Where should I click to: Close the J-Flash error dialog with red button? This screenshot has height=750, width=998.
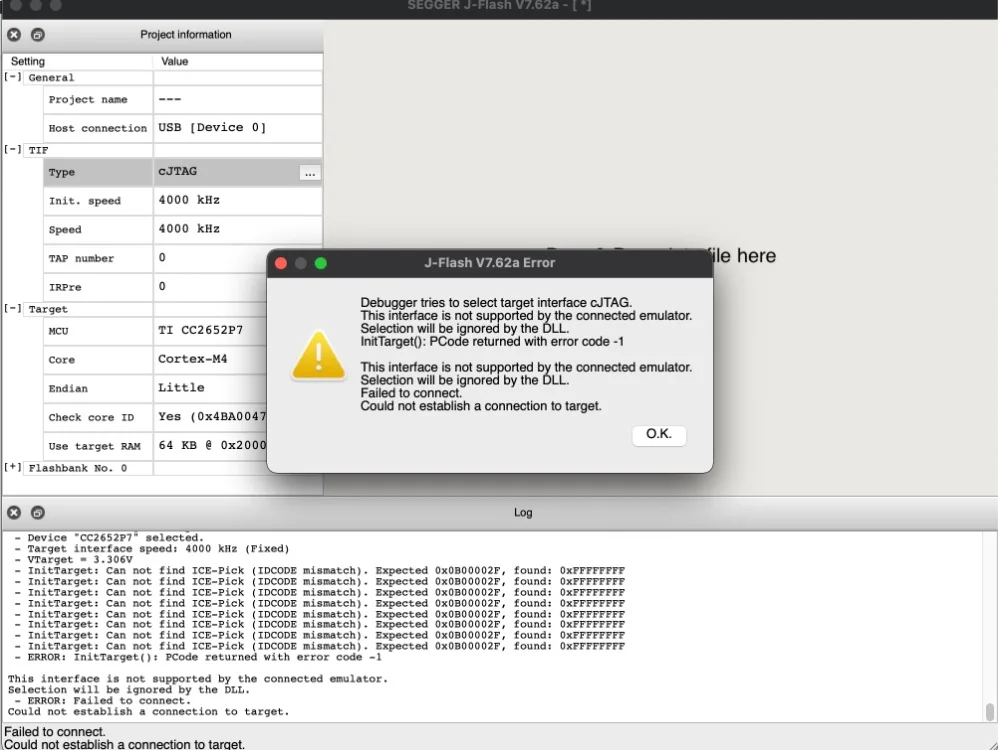(x=281, y=263)
